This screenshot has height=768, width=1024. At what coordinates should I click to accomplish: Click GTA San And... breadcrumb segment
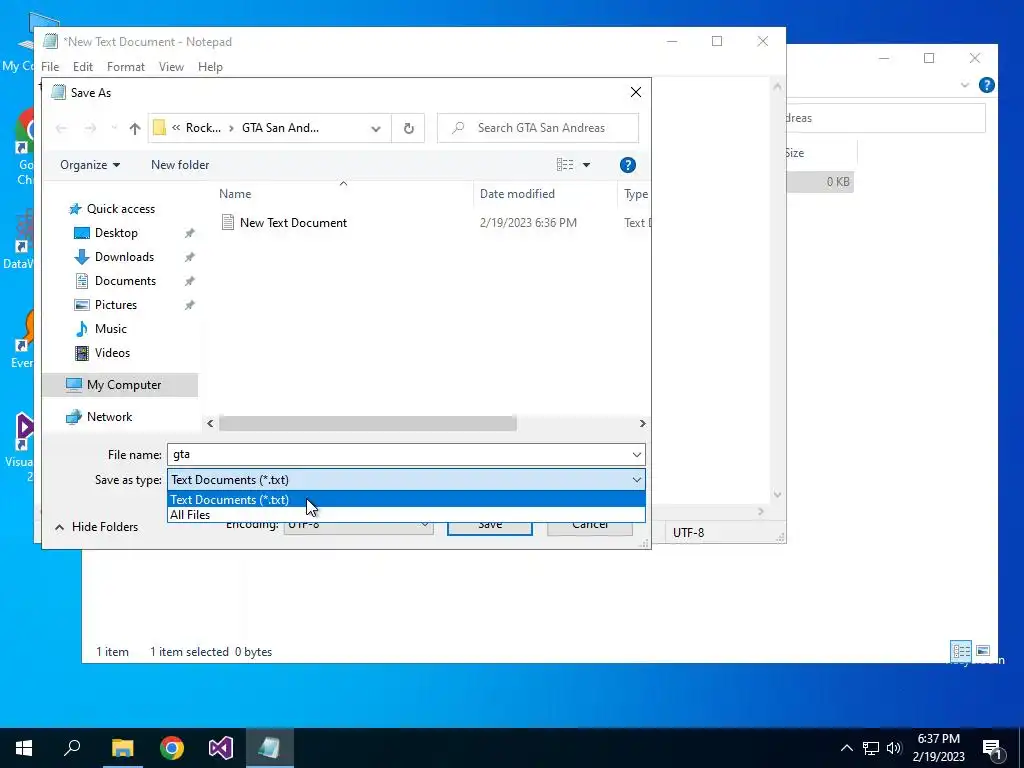click(x=280, y=128)
